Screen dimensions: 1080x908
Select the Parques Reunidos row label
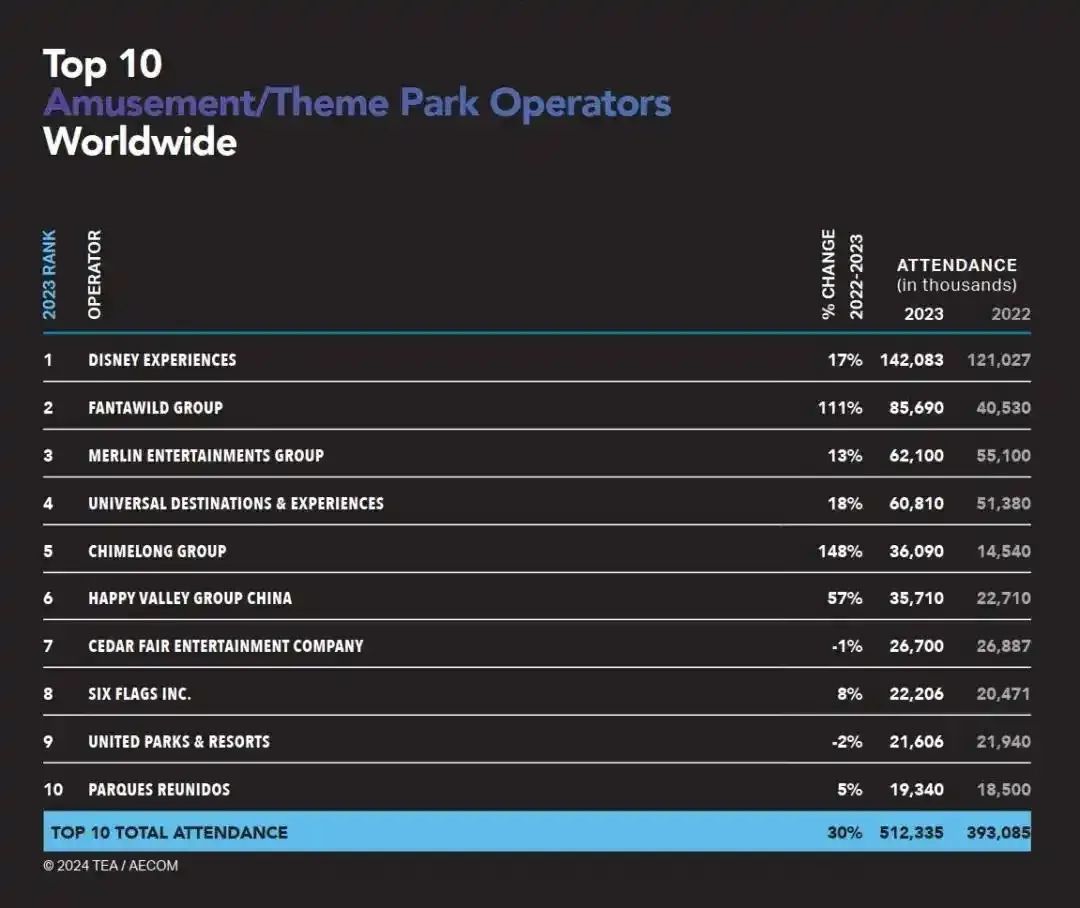(159, 790)
